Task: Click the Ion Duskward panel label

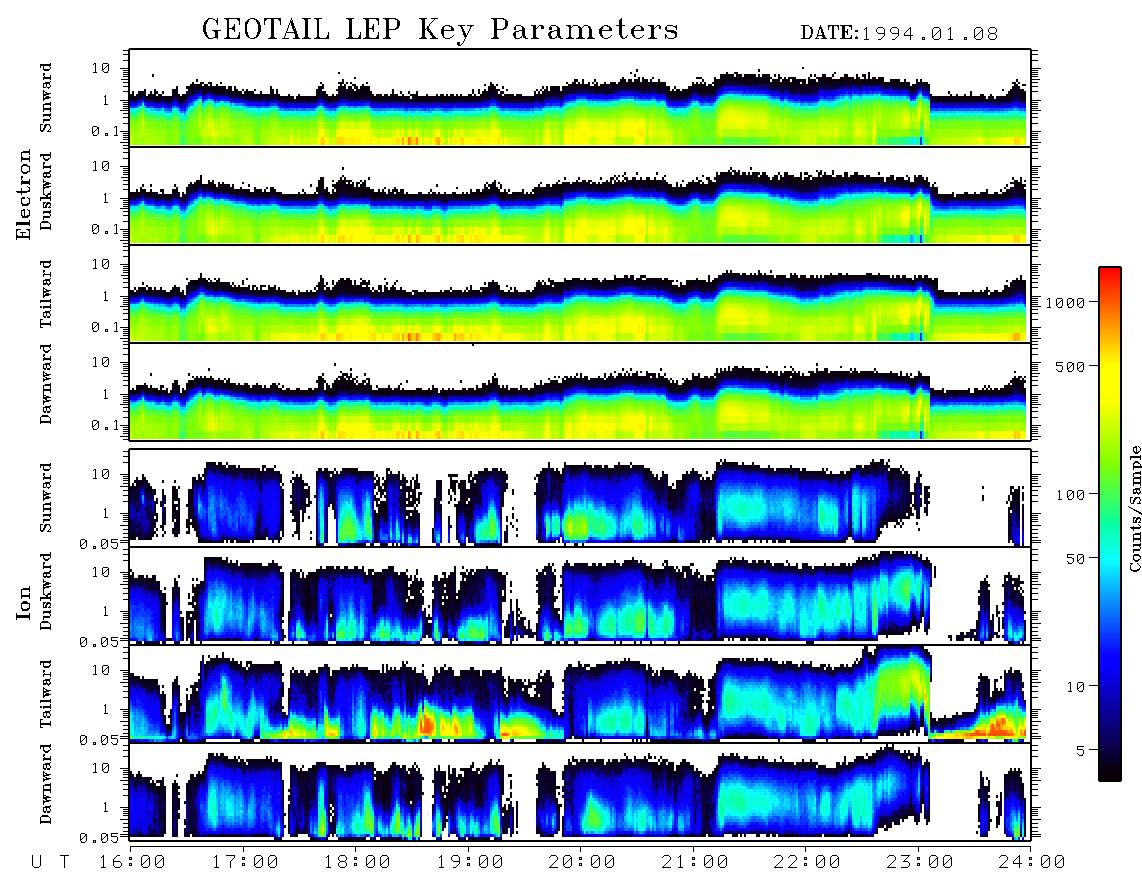Action: tap(46, 591)
